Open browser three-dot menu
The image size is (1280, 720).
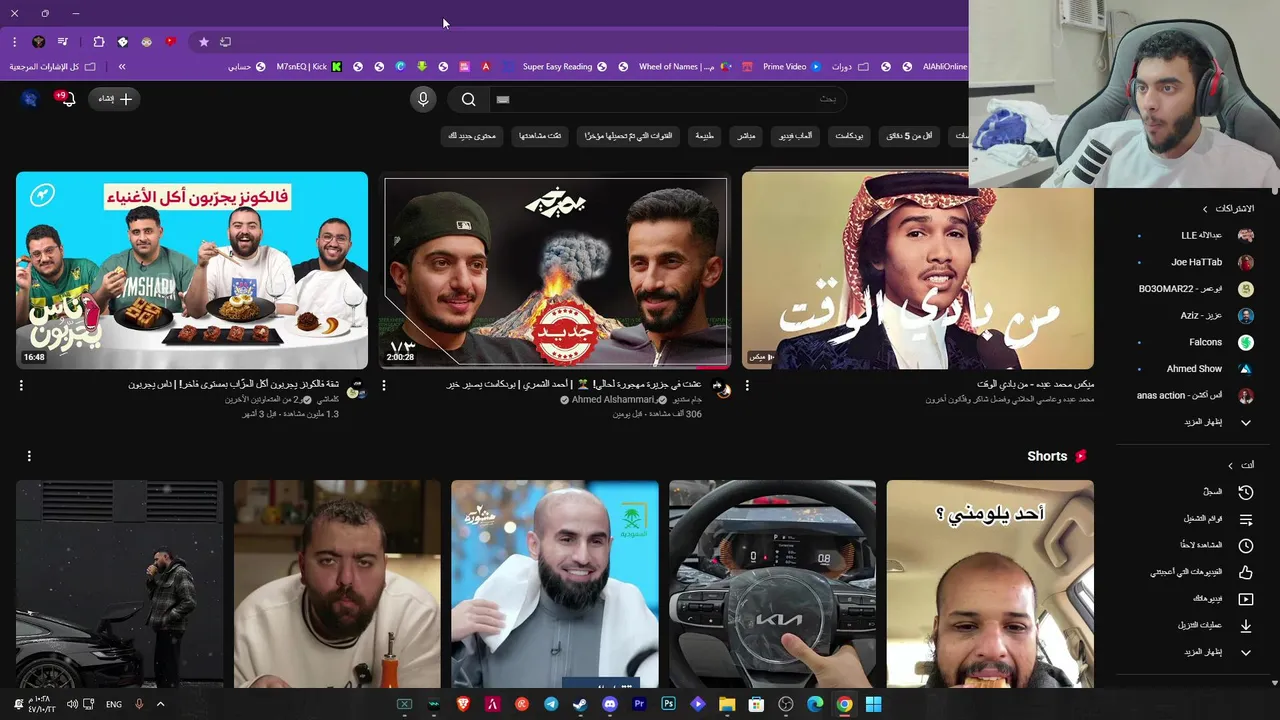14,42
